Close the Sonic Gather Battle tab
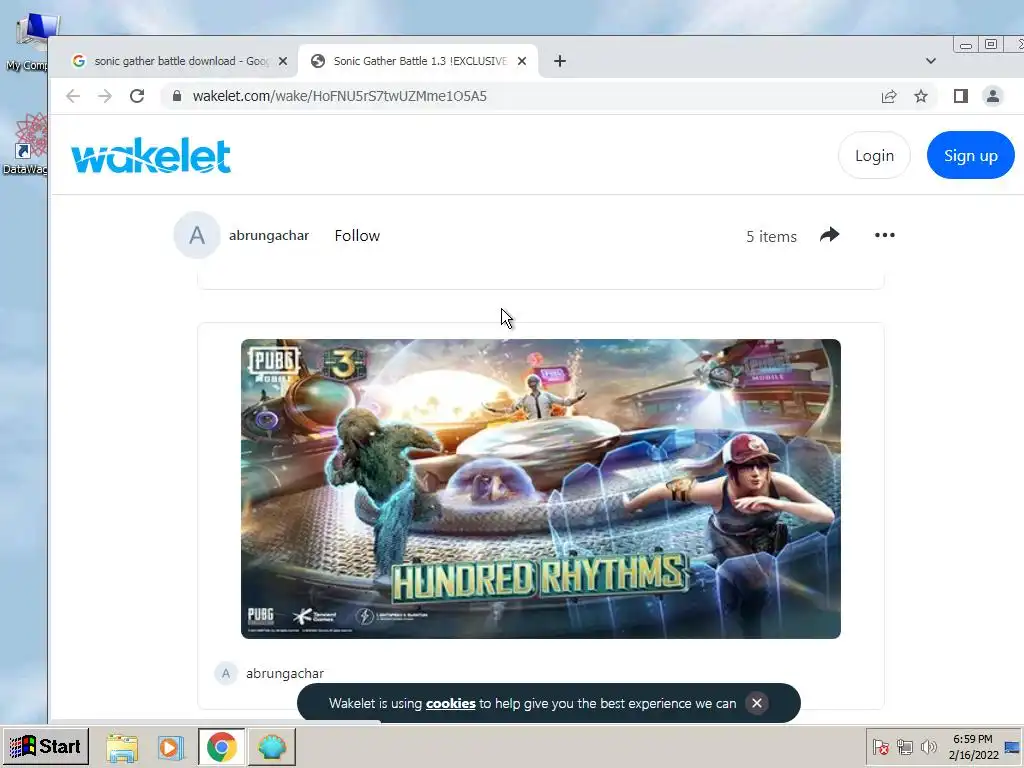The width and height of the screenshot is (1024, 768). pyautogui.click(x=522, y=61)
